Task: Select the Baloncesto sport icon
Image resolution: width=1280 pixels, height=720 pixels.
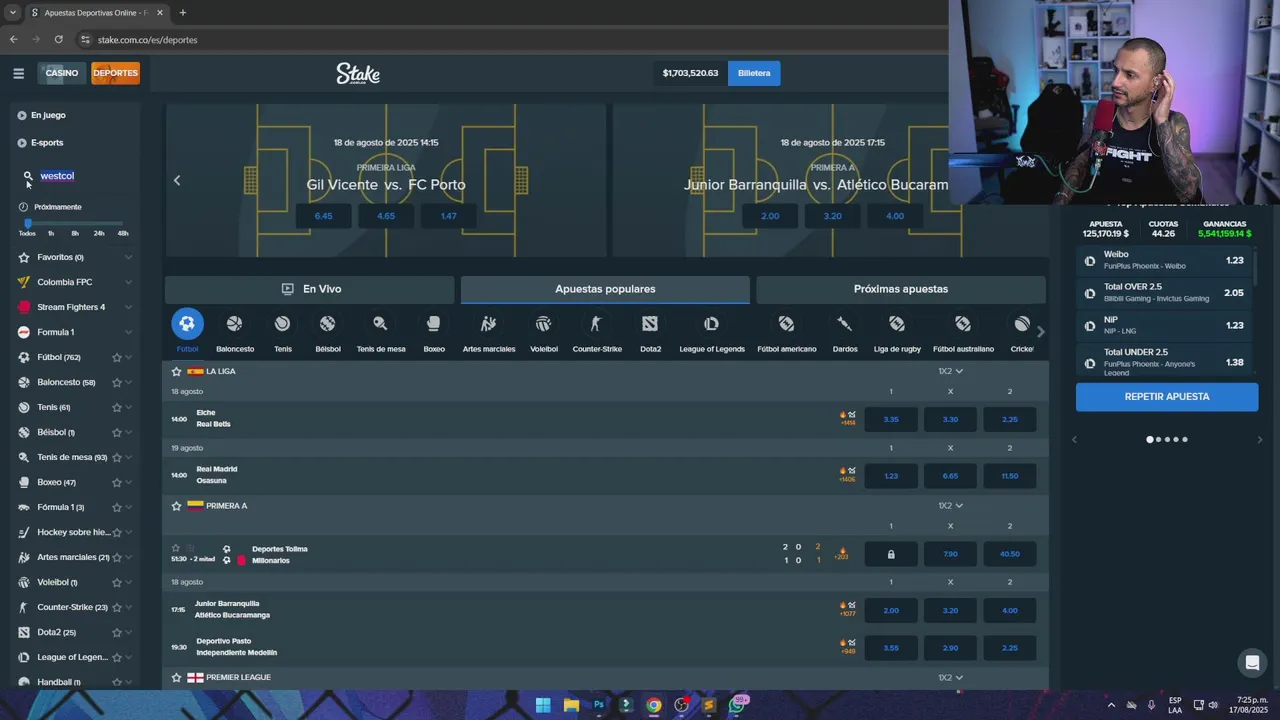Action: pos(234,324)
